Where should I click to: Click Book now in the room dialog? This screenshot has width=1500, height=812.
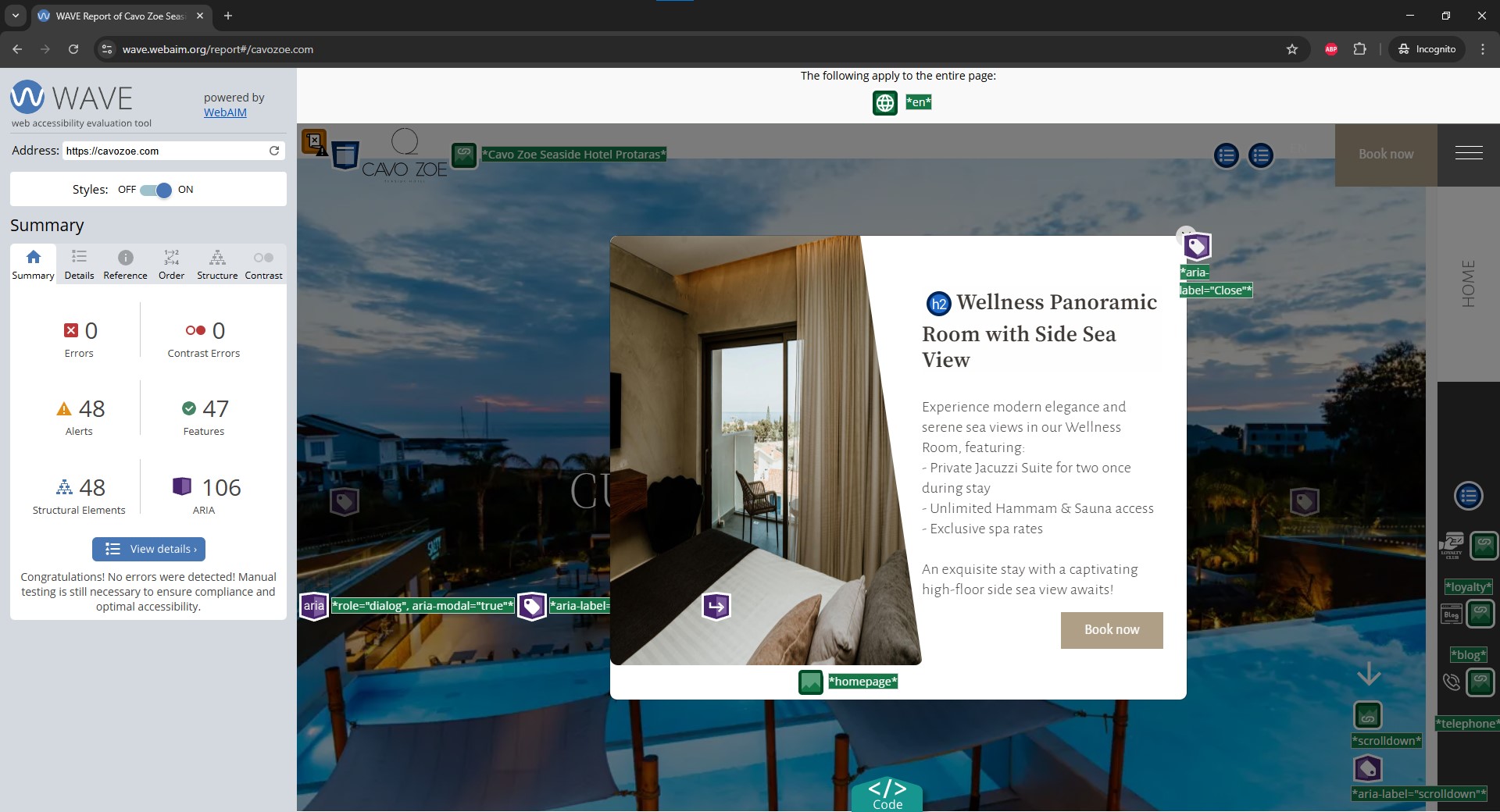[1111, 630]
